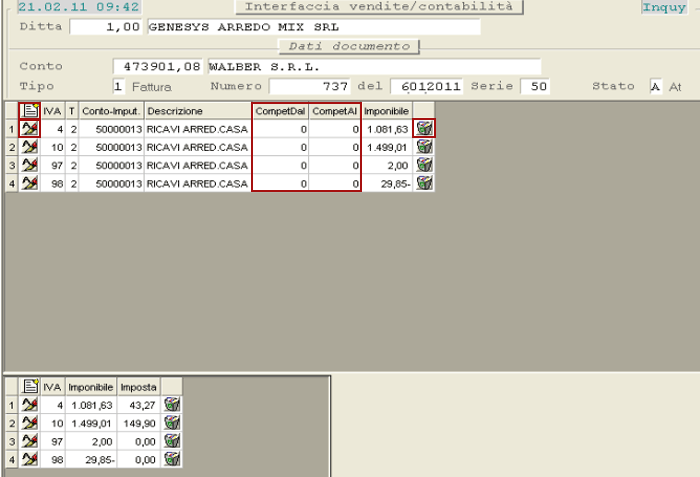Delete the revenue row with imponibile 1.081,63

(x=425, y=128)
